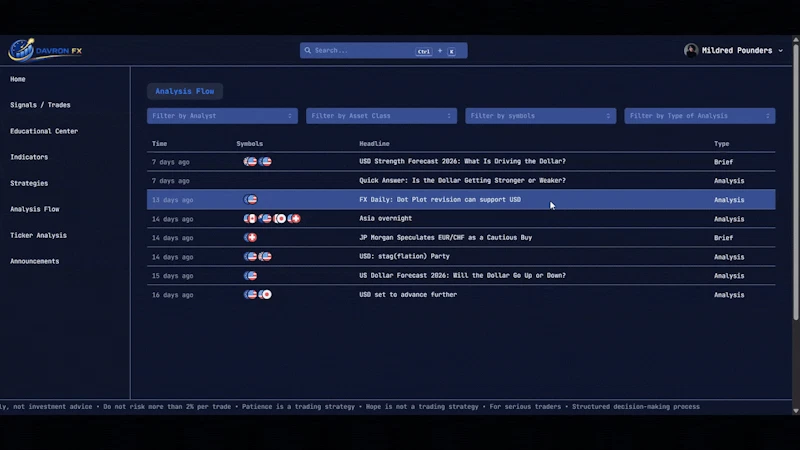Click 'Patience is a trading strategy' ticker text
This screenshot has width=800, height=450.
coord(298,407)
